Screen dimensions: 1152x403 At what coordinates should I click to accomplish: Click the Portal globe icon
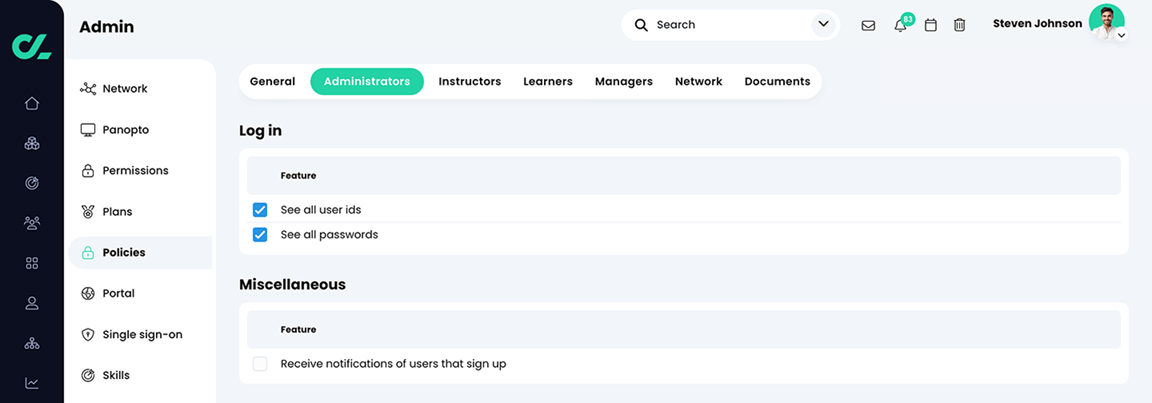pyautogui.click(x=88, y=294)
